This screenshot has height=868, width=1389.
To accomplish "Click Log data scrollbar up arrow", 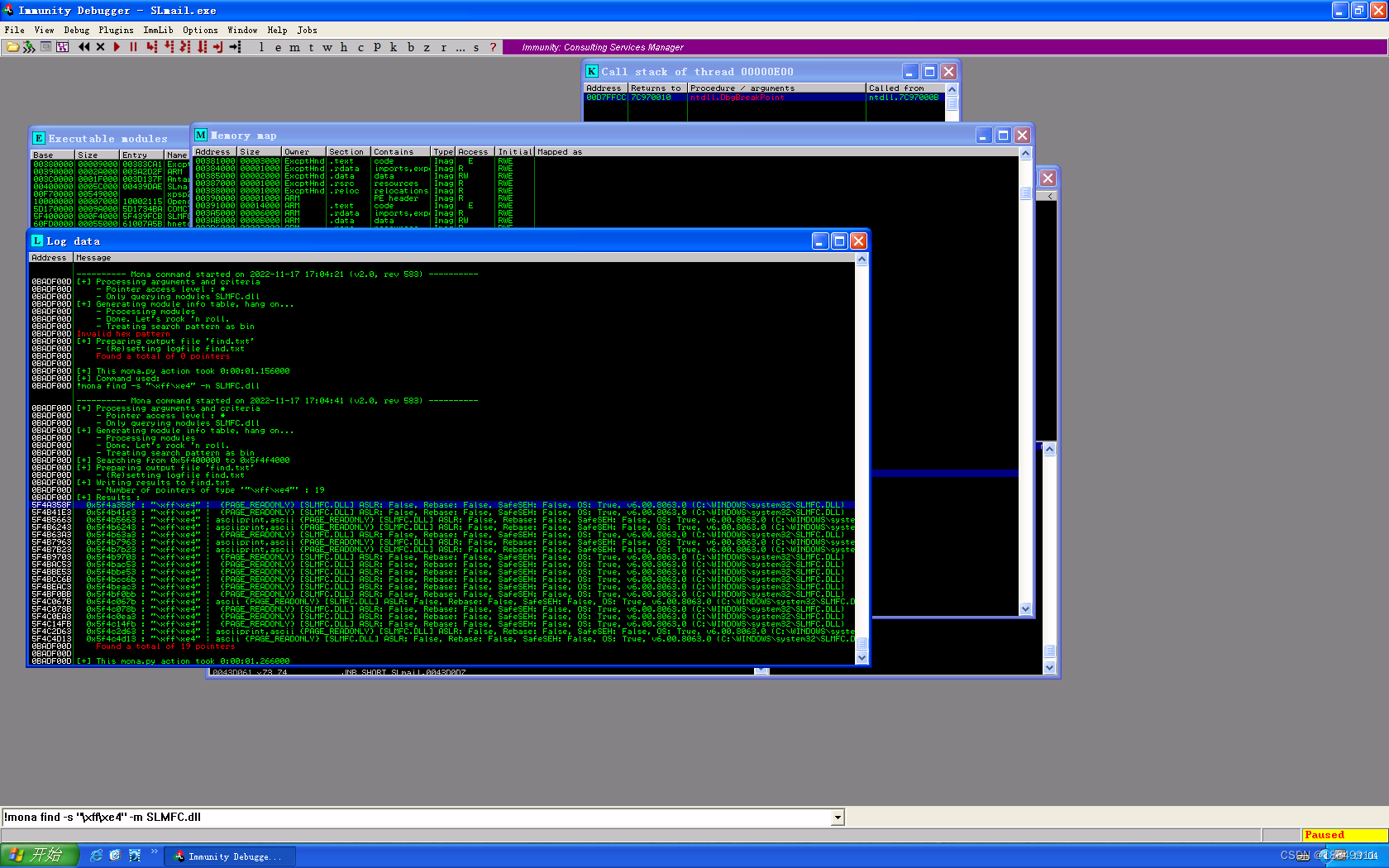I will (862, 259).
